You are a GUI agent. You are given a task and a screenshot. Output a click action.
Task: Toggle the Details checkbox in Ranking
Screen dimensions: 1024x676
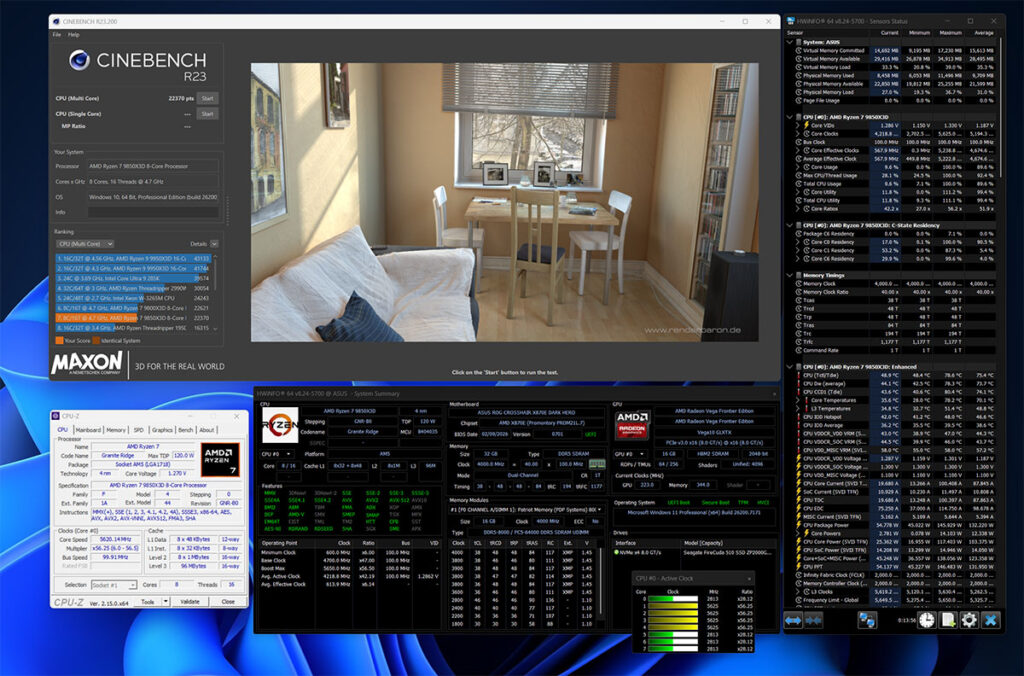(x=214, y=243)
